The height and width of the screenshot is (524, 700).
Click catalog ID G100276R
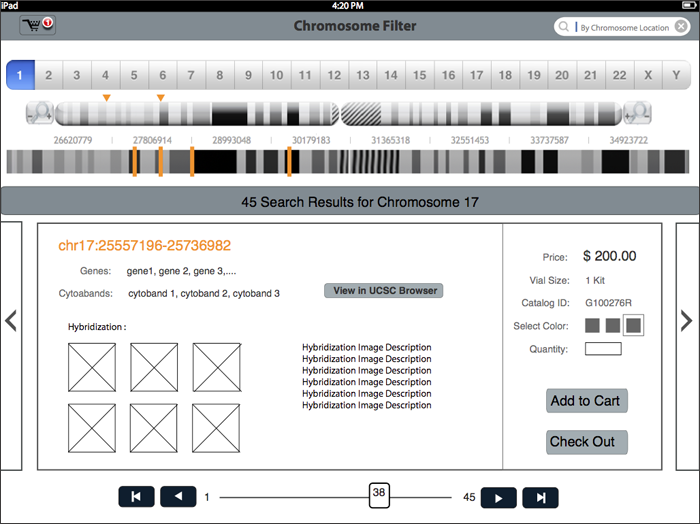(x=608, y=303)
